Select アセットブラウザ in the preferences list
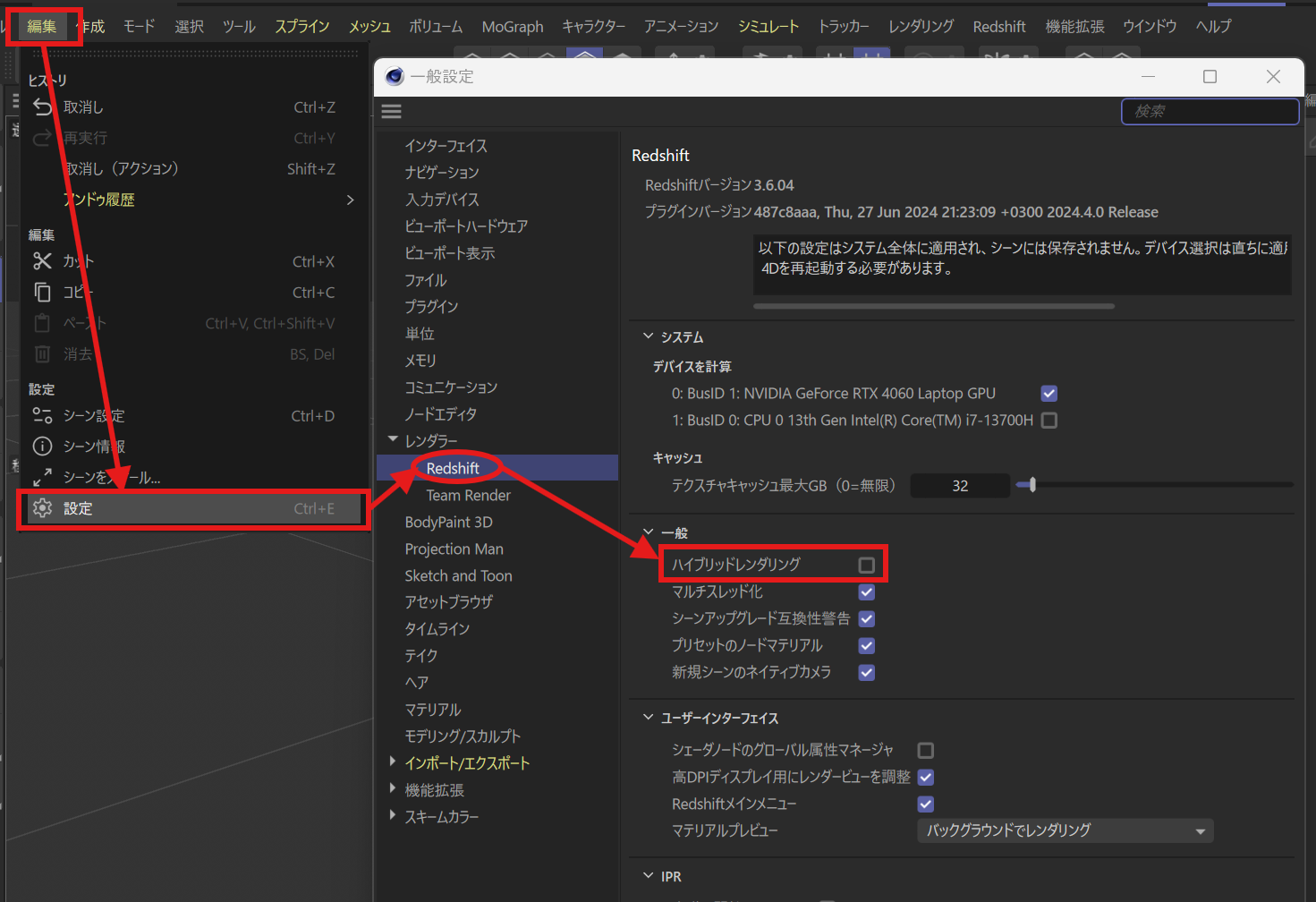1316x902 pixels. [x=449, y=602]
